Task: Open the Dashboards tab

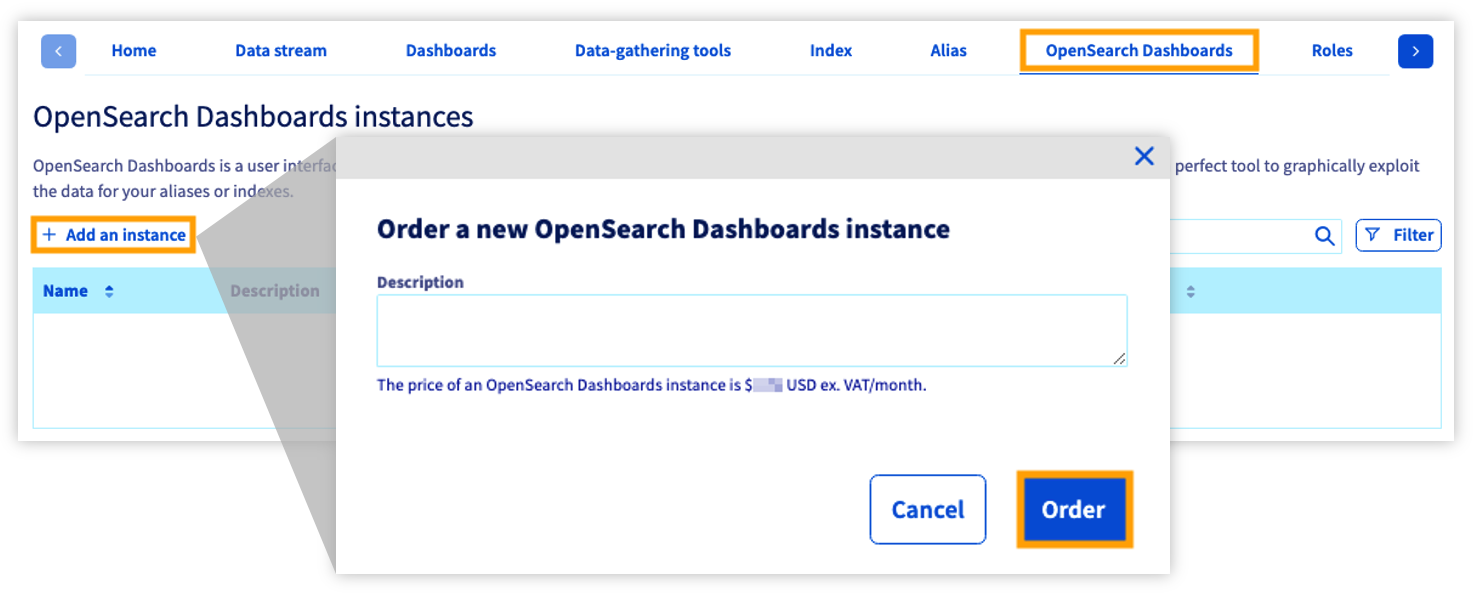Action: click(451, 50)
